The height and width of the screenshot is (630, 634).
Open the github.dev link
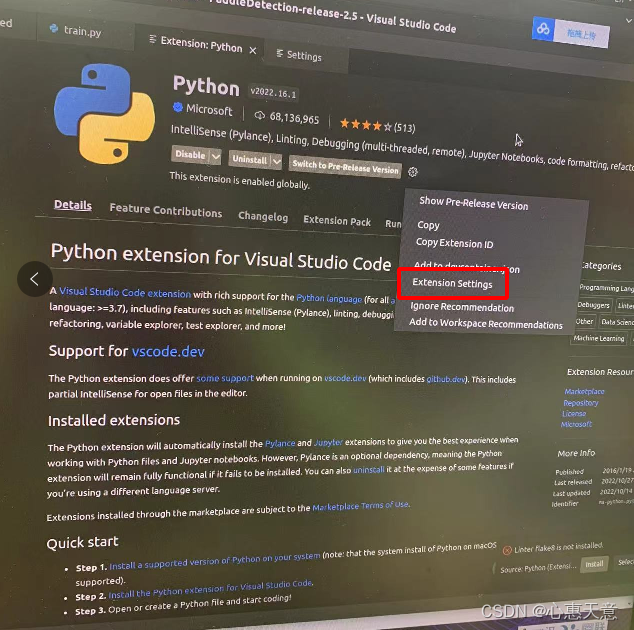point(446,379)
